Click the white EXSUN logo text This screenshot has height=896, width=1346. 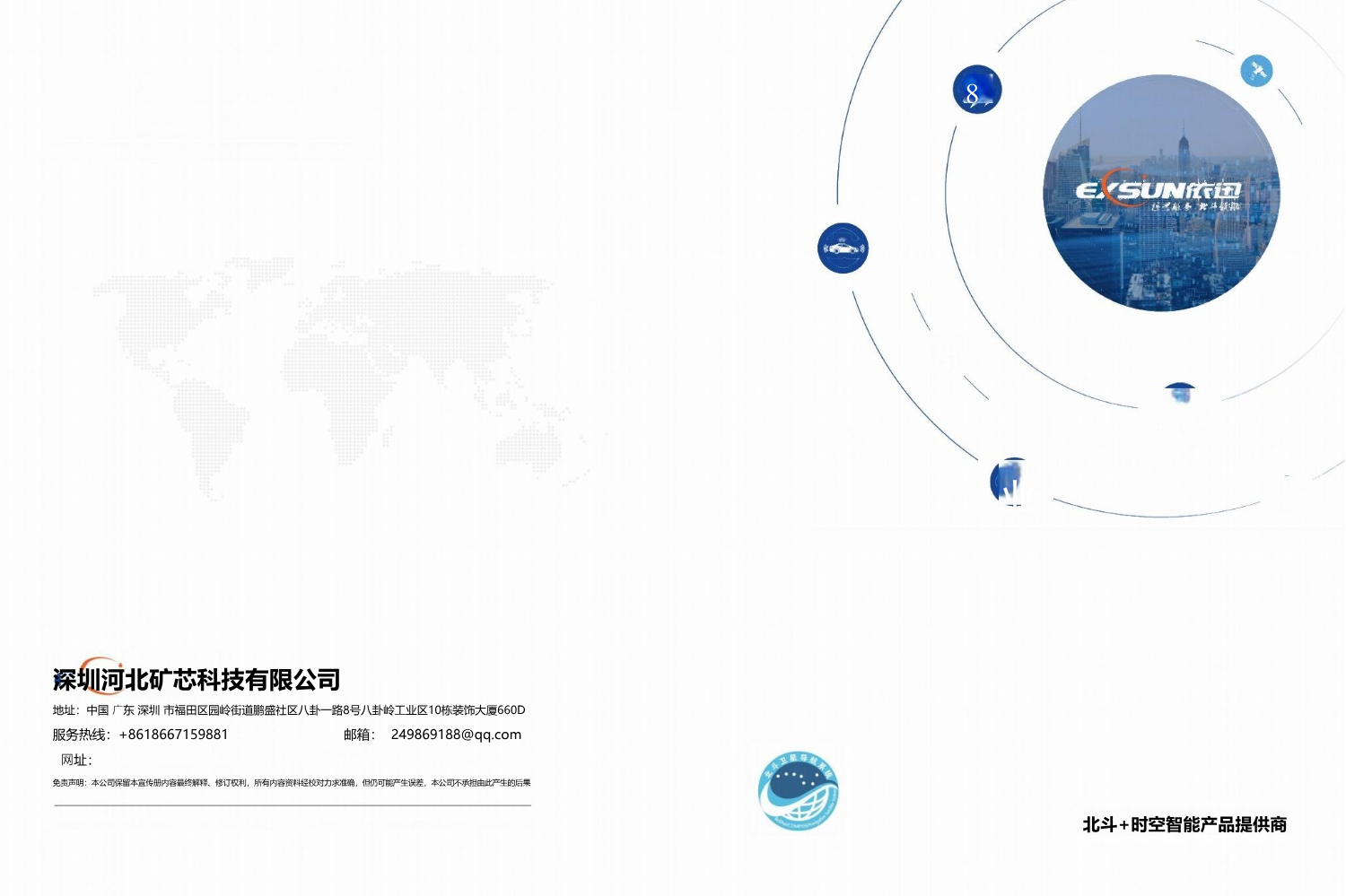pos(1158,191)
